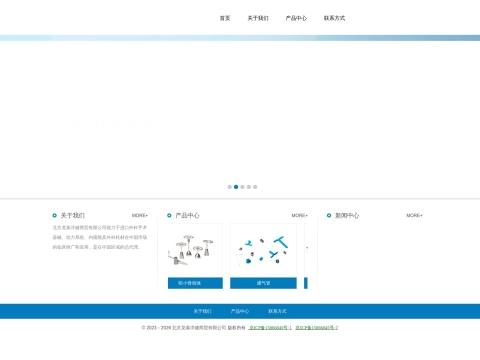The image size is (480, 360).
Task: Click the circle icon beside 产品中心 heading
Action: tap(169, 215)
